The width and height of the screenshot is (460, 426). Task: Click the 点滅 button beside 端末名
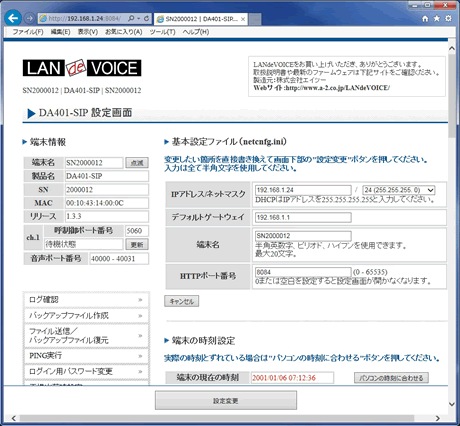click(137, 163)
